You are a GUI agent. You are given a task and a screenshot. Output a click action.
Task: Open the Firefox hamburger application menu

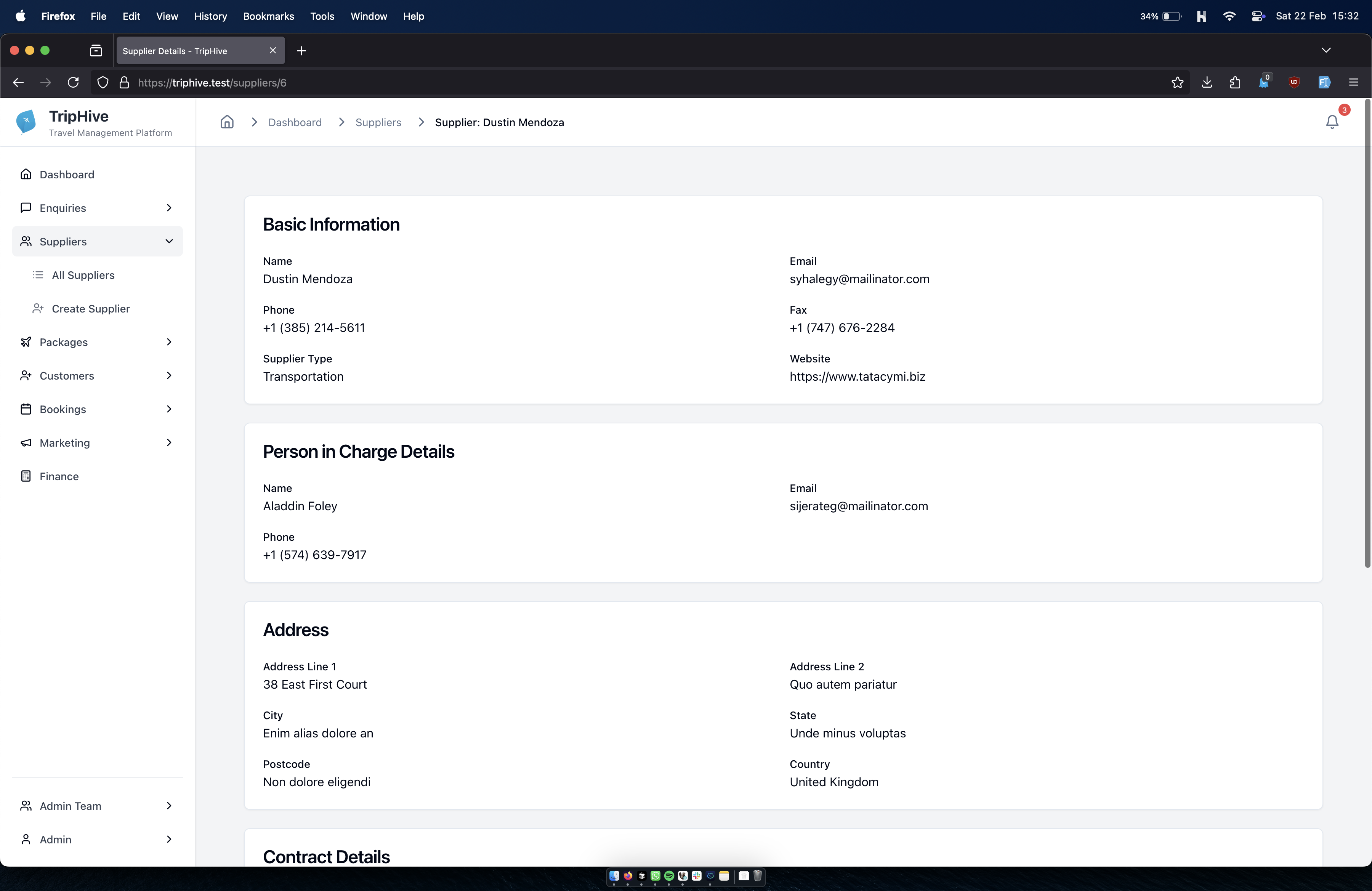1354,82
